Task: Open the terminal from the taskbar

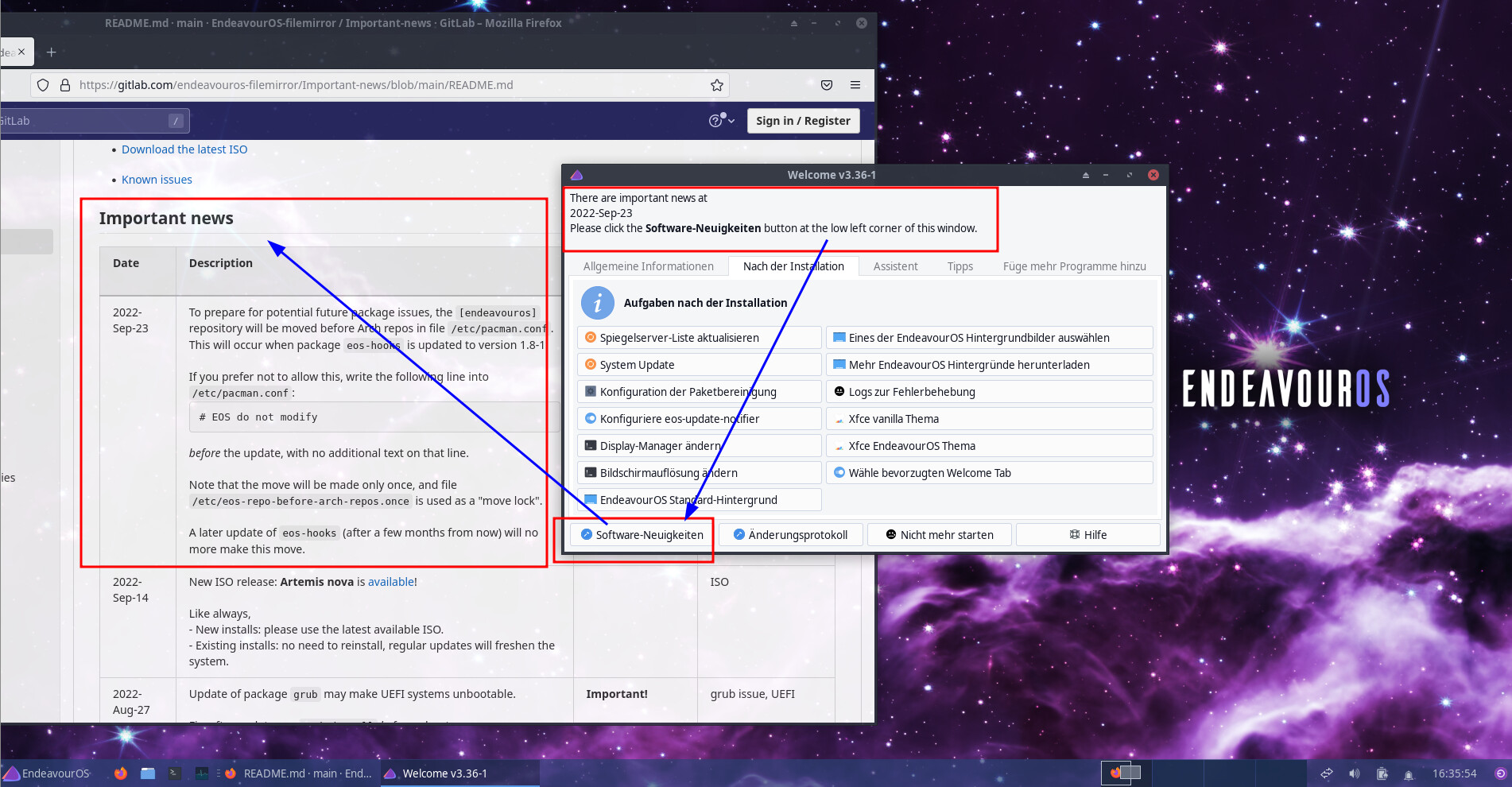Action: 175,773
